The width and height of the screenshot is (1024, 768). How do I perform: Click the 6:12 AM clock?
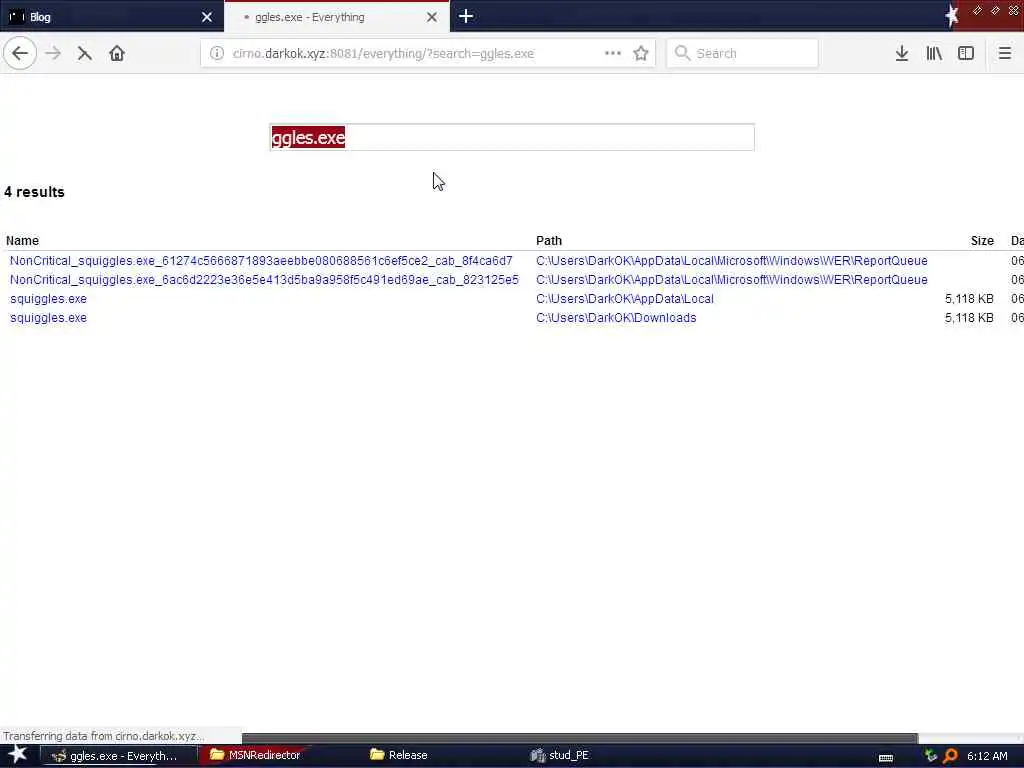987,756
